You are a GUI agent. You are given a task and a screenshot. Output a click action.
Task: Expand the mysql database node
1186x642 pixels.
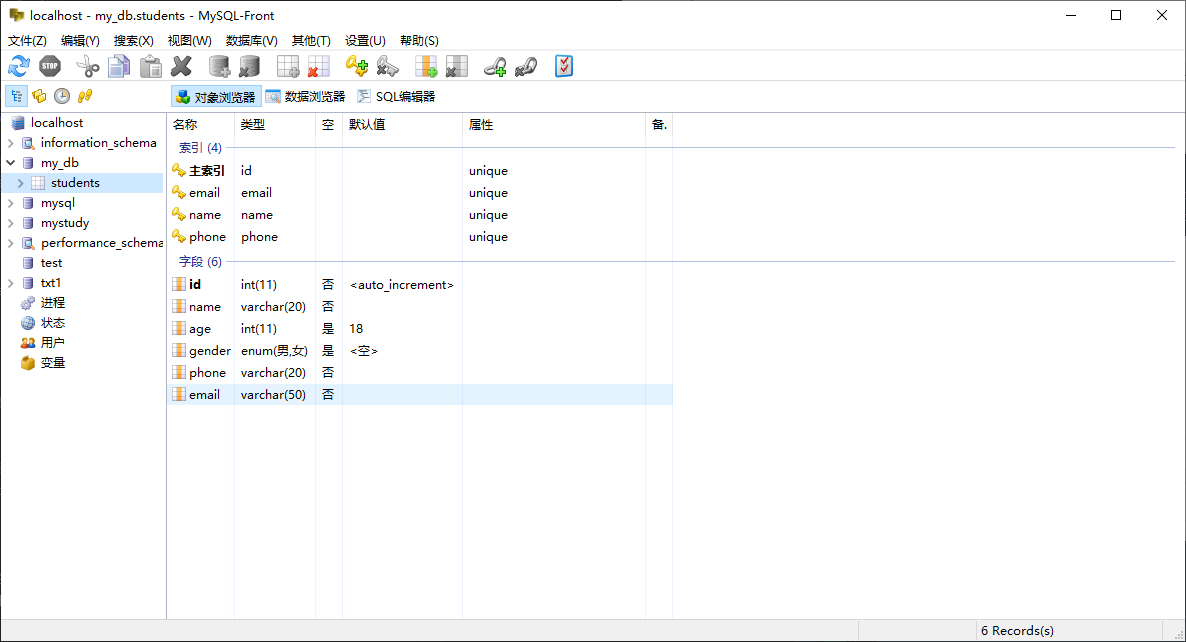tap(9, 202)
